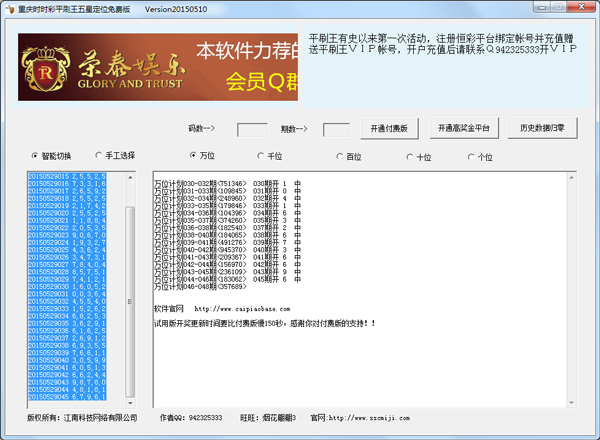Minimize the window
Viewport: 600px width, 440px height.
tap(542, 7)
